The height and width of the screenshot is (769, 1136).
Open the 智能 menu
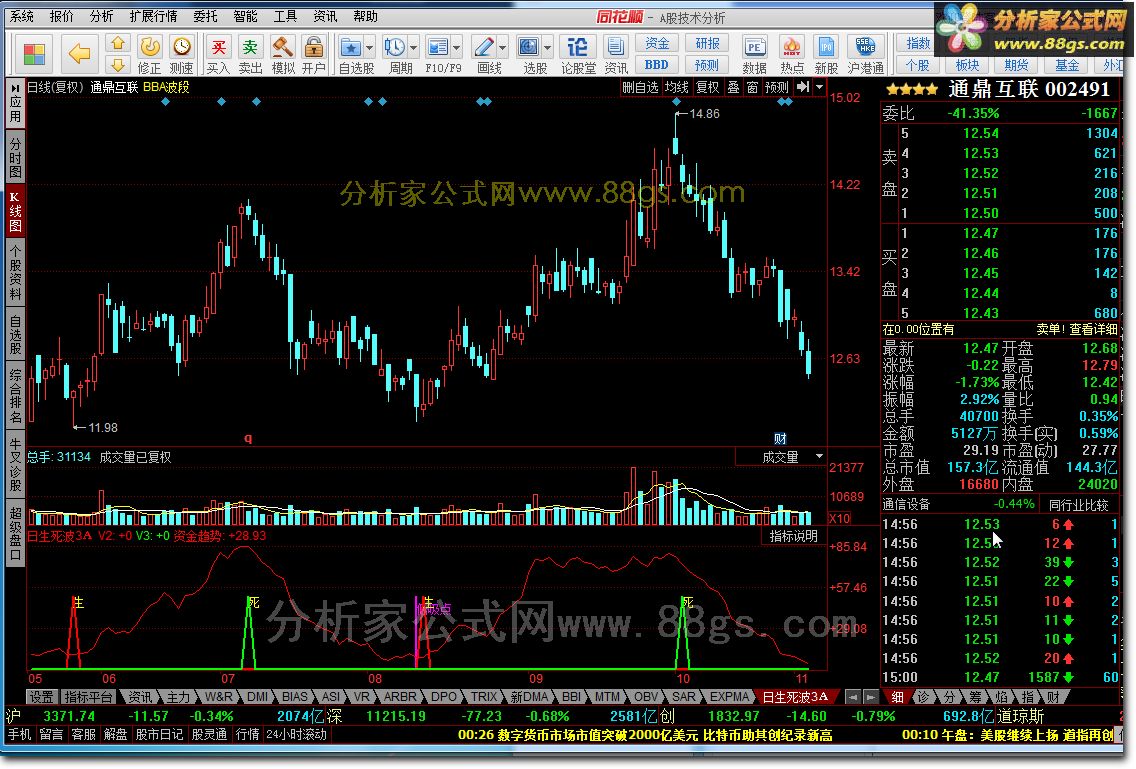pyautogui.click(x=245, y=16)
